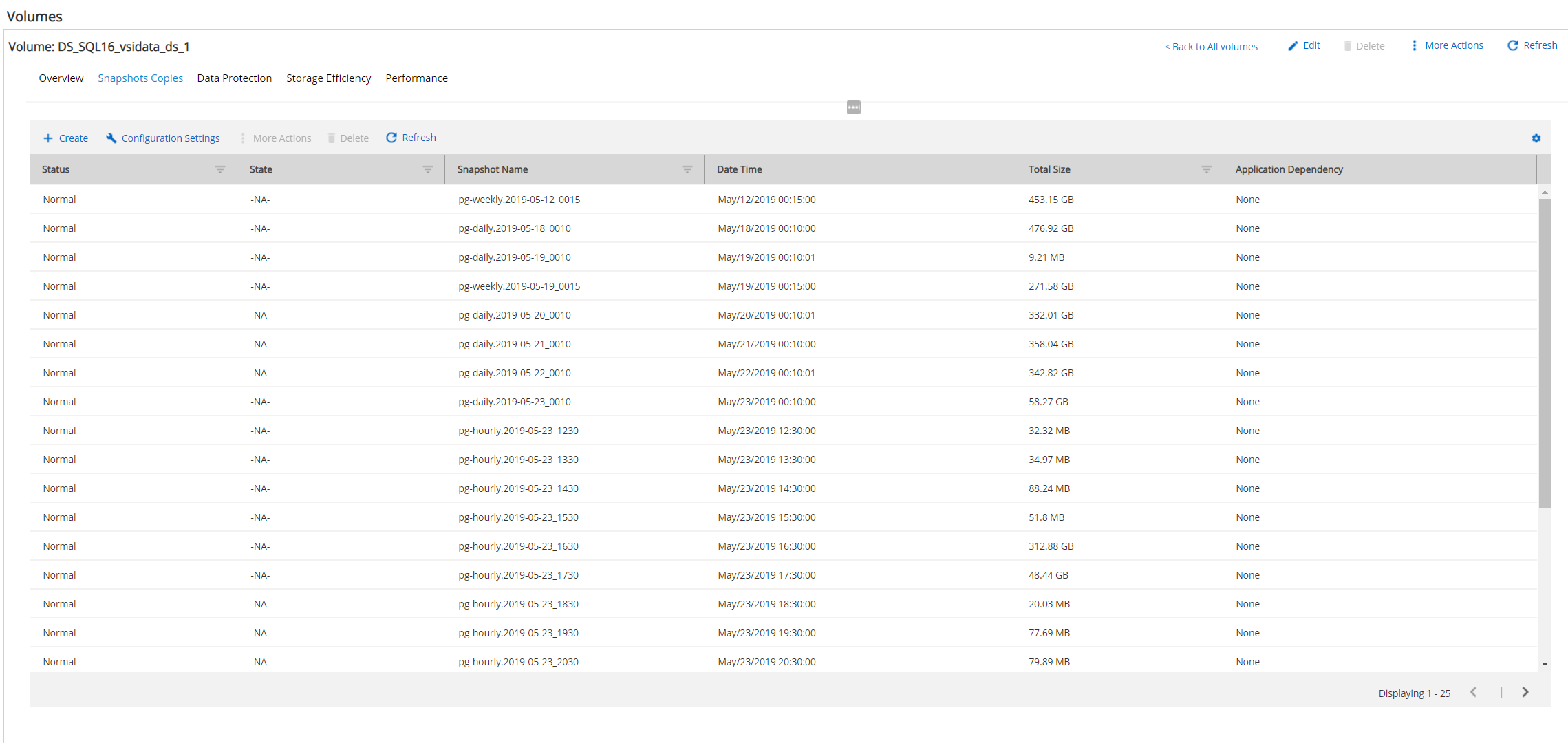Open the Storage Efficiency tab
The image size is (1568, 743).
(329, 78)
